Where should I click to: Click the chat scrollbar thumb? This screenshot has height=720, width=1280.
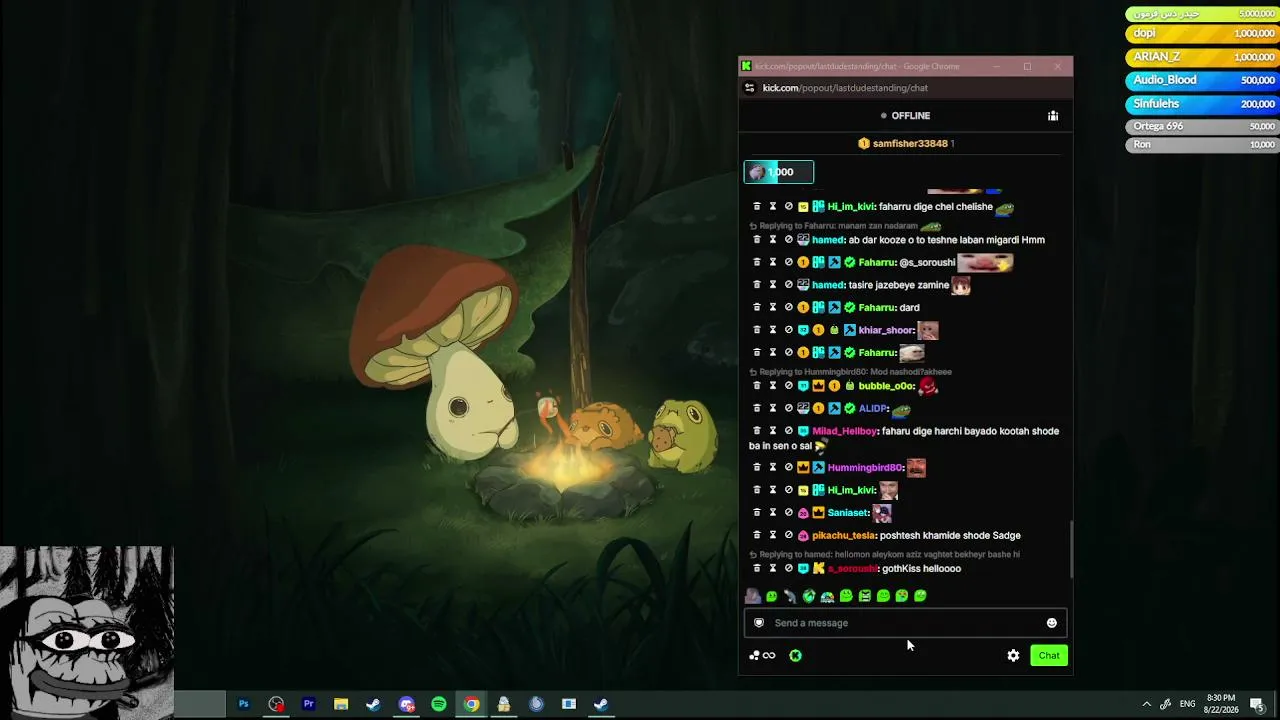(1071, 549)
